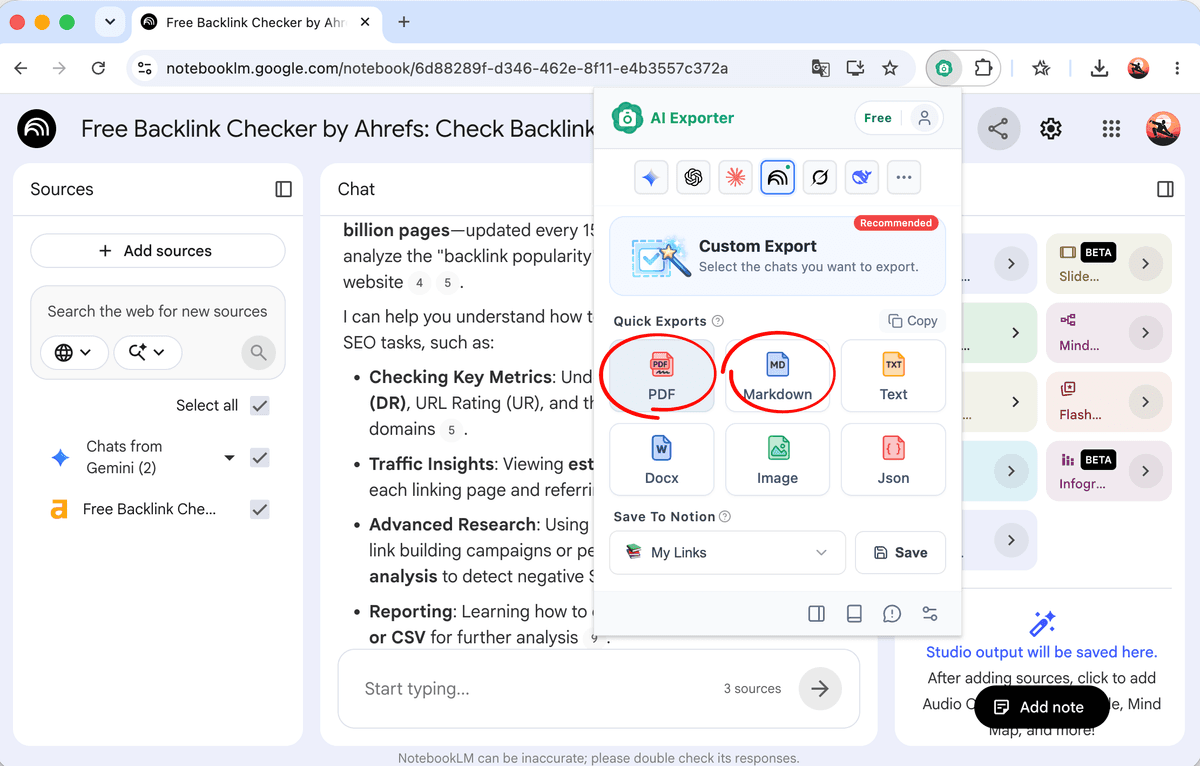Click the feedback bubble icon in AI Exporter footer
Screen dimensions: 1200x766
pos(892,614)
